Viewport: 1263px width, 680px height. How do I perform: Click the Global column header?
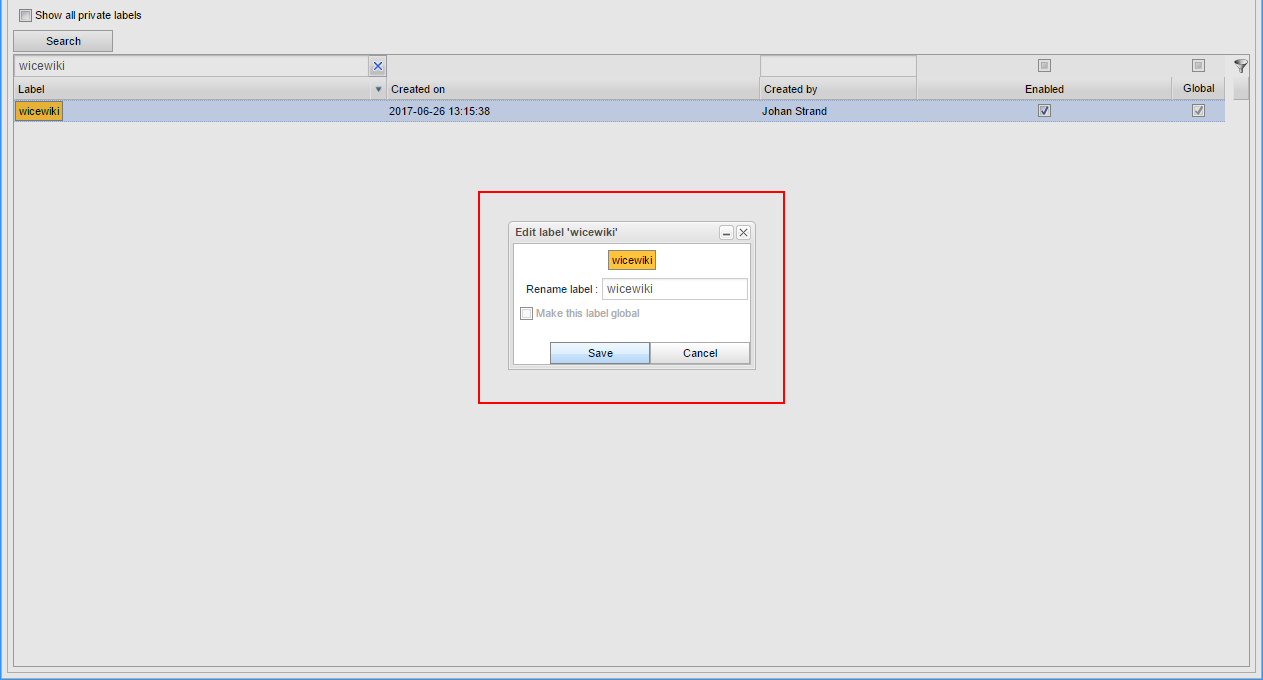pos(1198,88)
